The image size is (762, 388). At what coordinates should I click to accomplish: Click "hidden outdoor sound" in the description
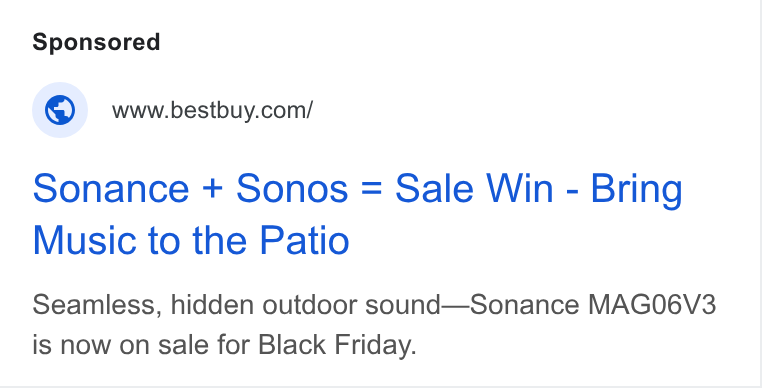pos(305,305)
